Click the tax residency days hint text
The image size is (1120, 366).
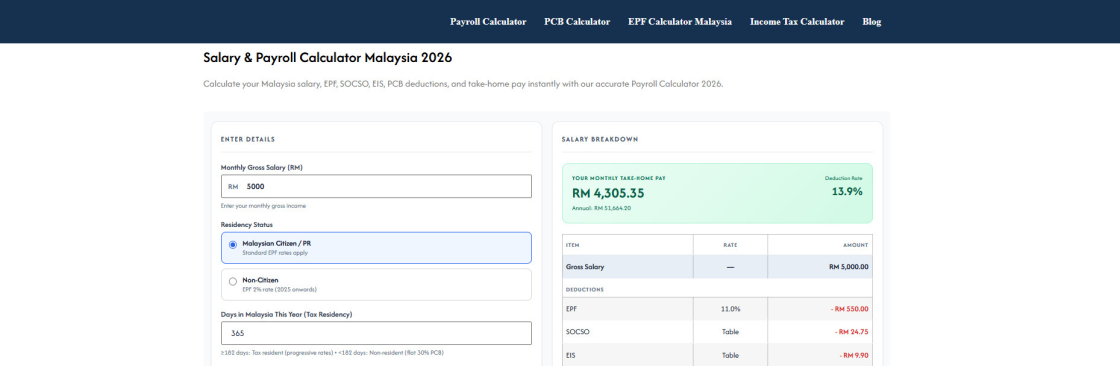point(333,352)
